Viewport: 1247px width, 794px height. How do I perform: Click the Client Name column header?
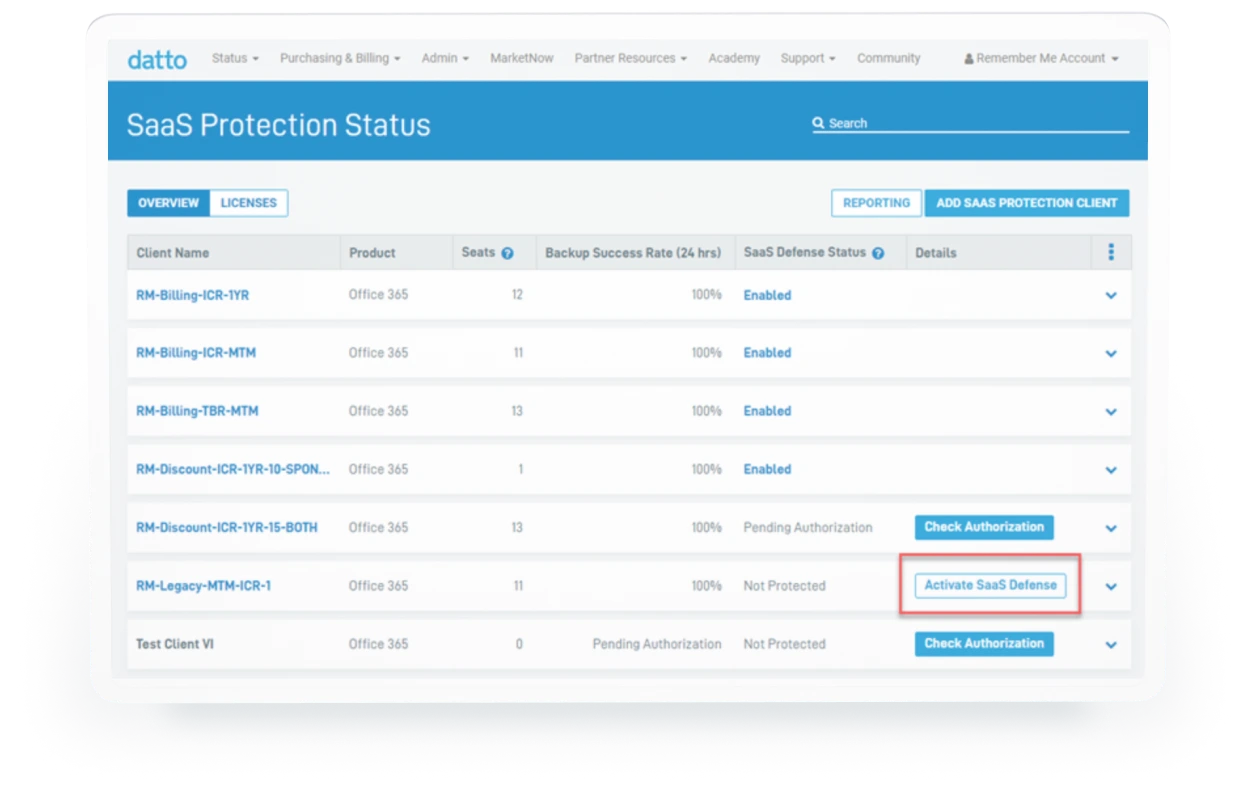pos(173,253)
